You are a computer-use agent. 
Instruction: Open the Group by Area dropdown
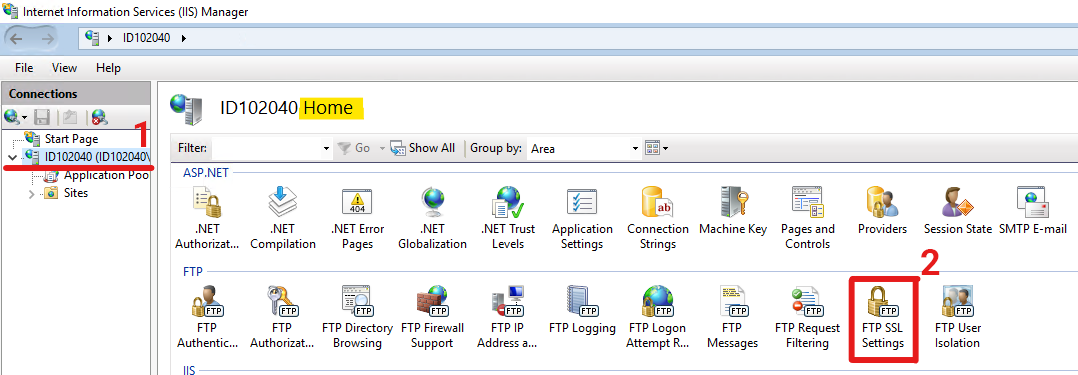tap(636, 149)
